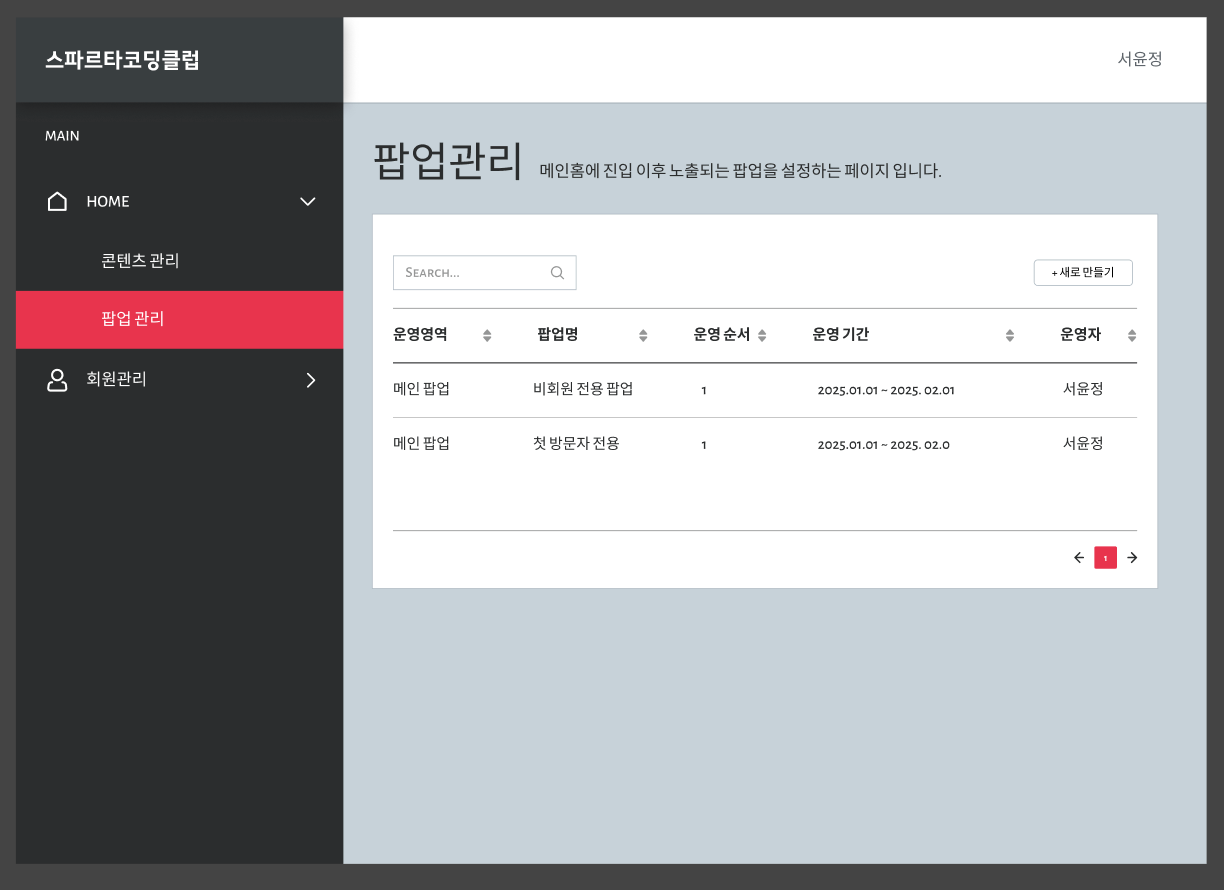Click the + 새로 만들기 button
This screenshot has width=1224, height=890.
pyautogui.click(x=1083, y=272)
